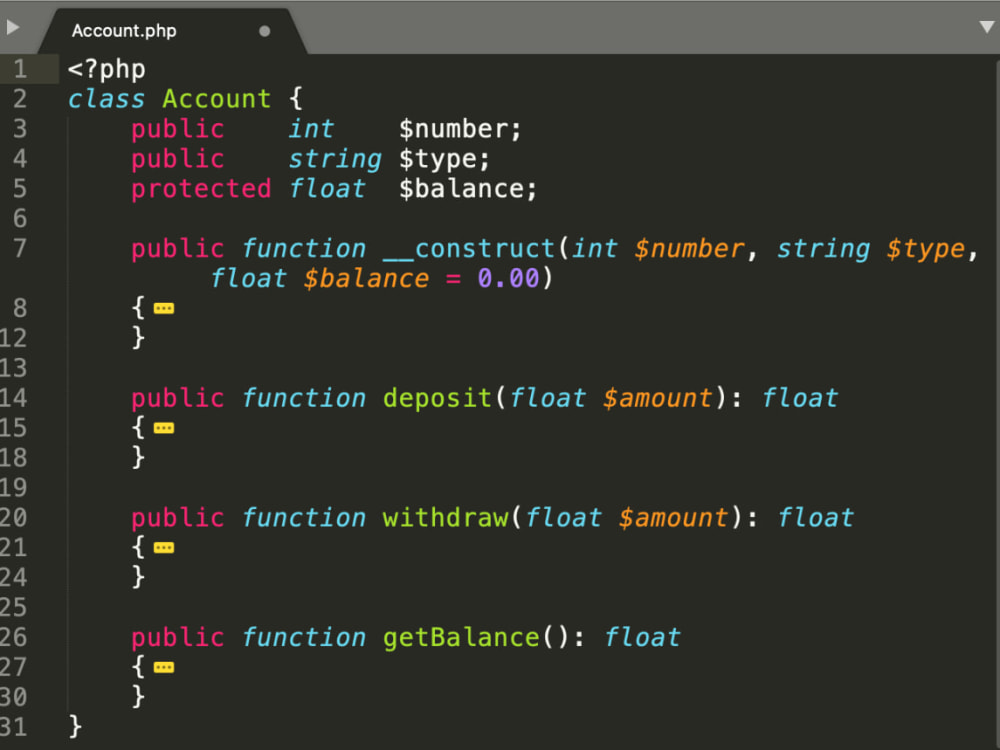Click line number 14 in gutter
The image size is (1000, 750).
(13, 398)
